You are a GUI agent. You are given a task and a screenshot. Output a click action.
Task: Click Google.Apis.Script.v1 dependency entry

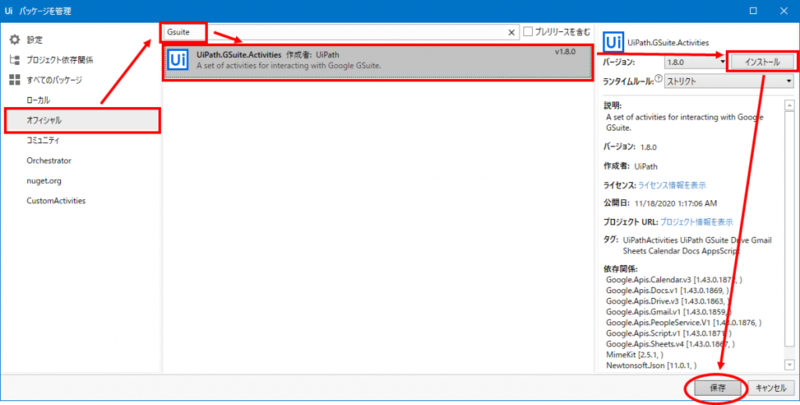[x=669, y=333]
